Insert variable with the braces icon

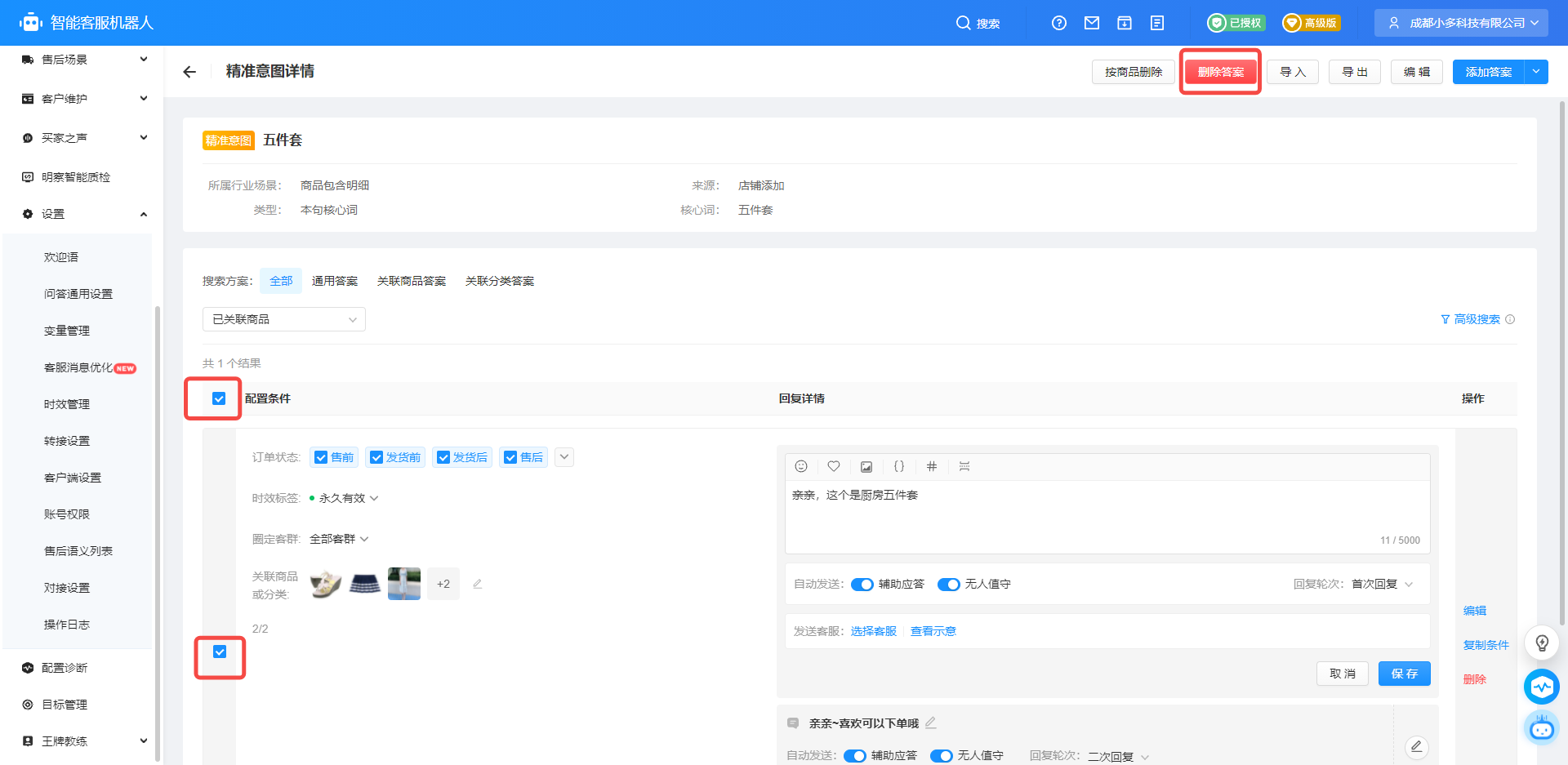[x=899, y=466]
